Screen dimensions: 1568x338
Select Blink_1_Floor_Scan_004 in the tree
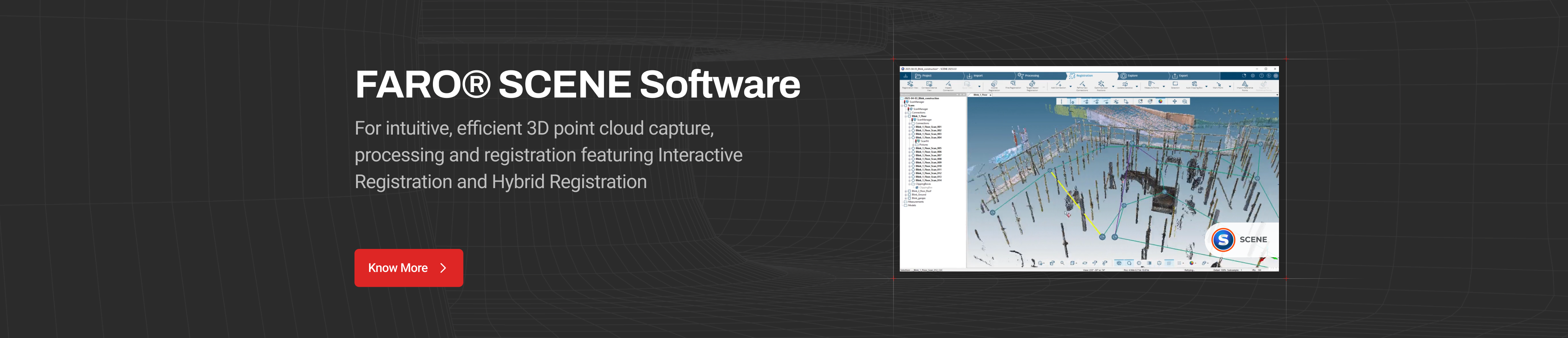pos(929,137)
